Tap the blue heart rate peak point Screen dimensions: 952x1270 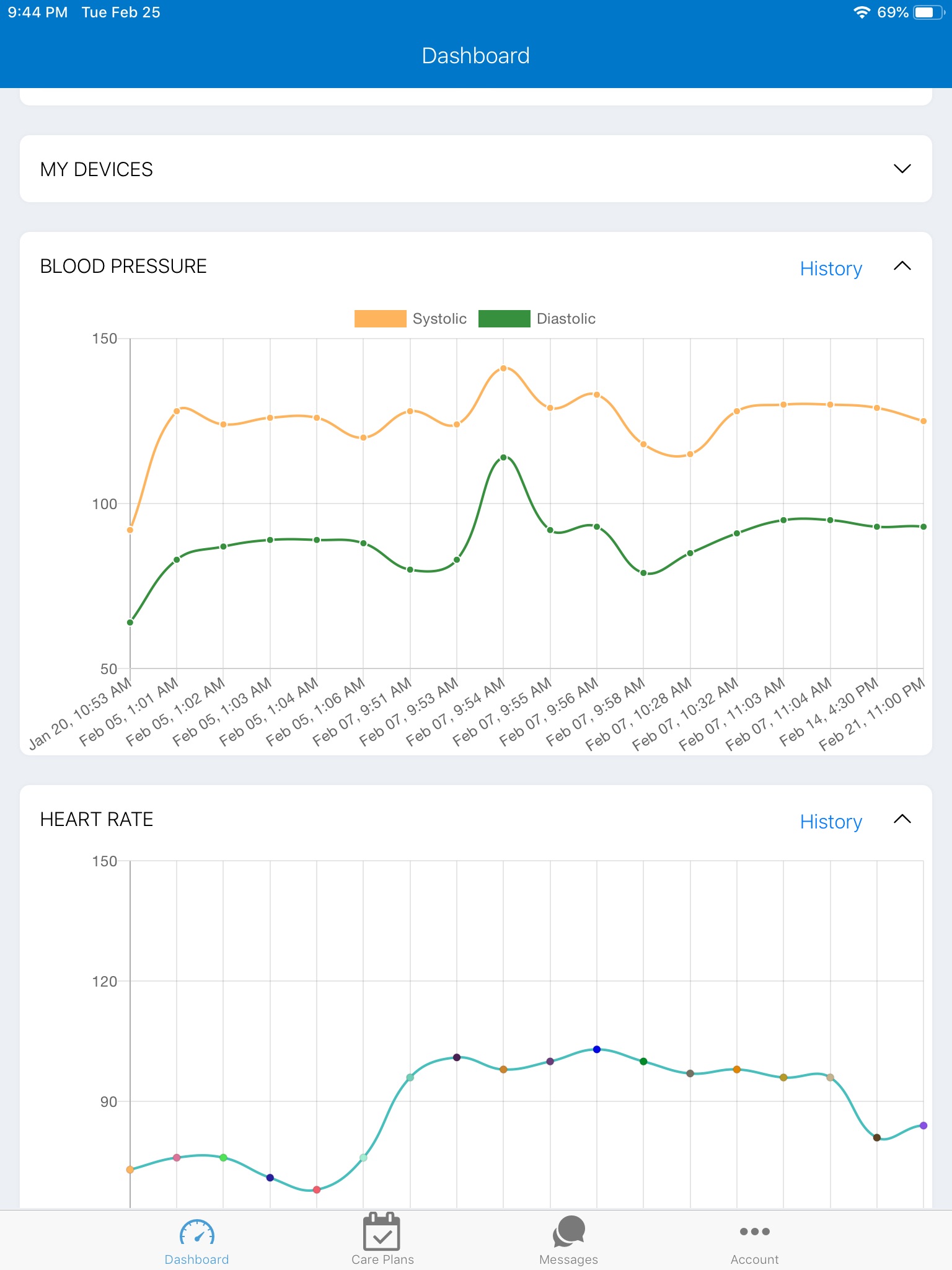point(597,1049)
